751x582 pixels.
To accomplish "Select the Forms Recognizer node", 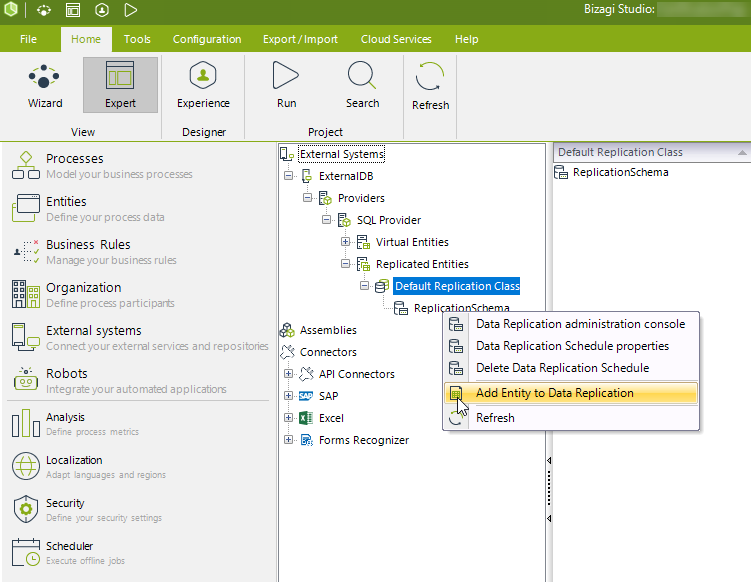I will pos(364,440).
